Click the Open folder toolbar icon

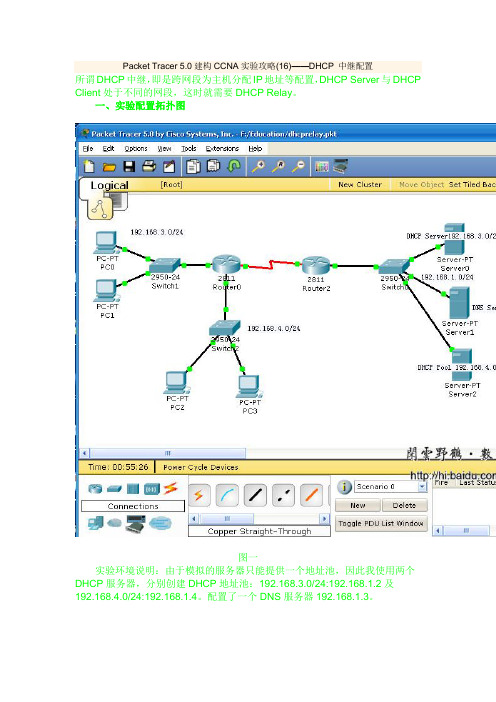click(109, 167)
